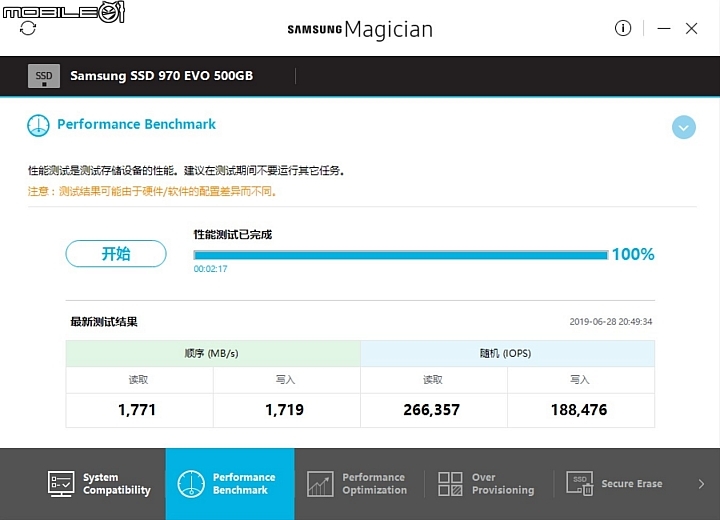Click the Secure Erase SSD trash icon
Image resolution: width=720 pixels, height=520 pixels.
(579, 484)
